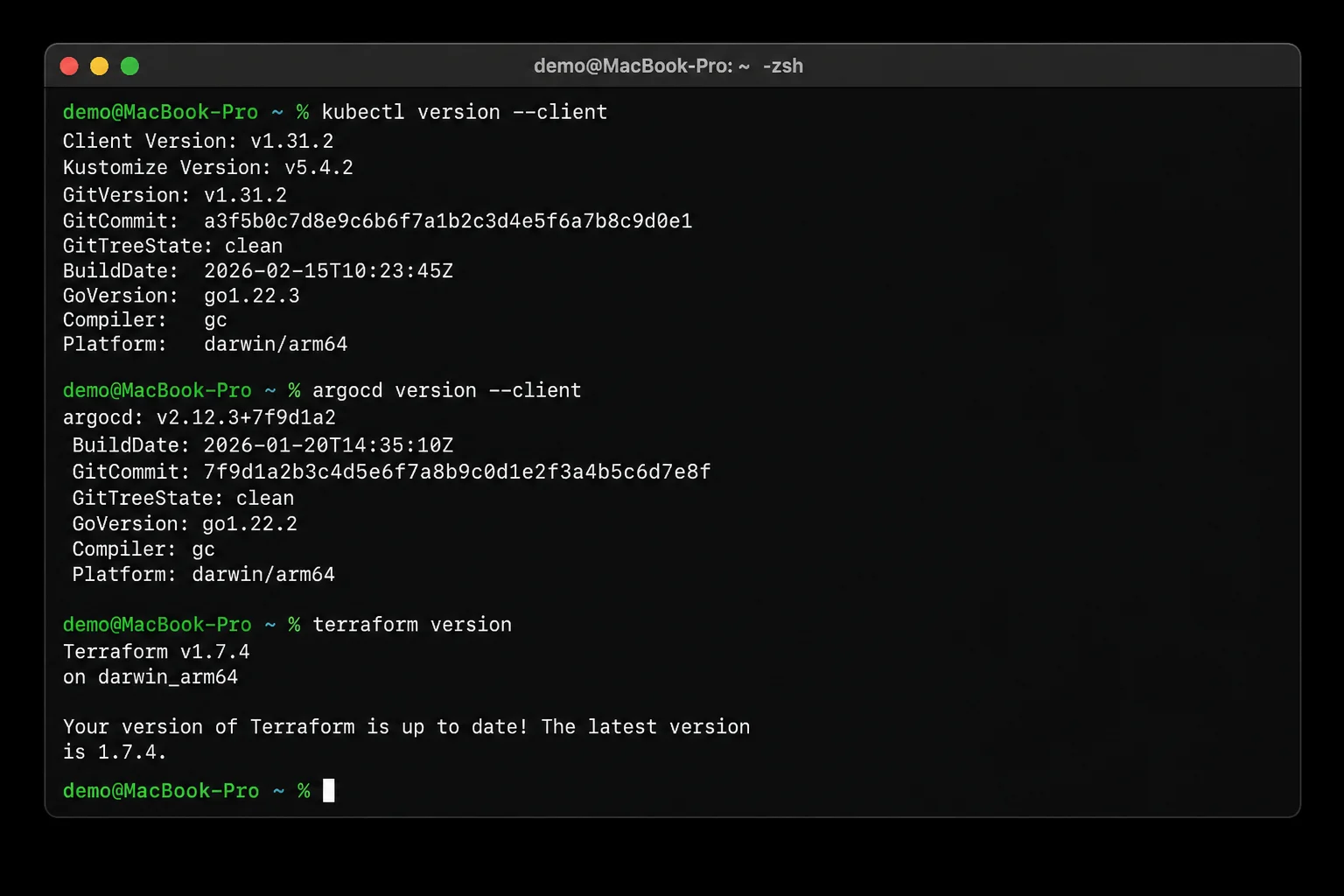Click the 'GoVersion: go1.22.2' line

pyautogui.click(x=185, y=524)
